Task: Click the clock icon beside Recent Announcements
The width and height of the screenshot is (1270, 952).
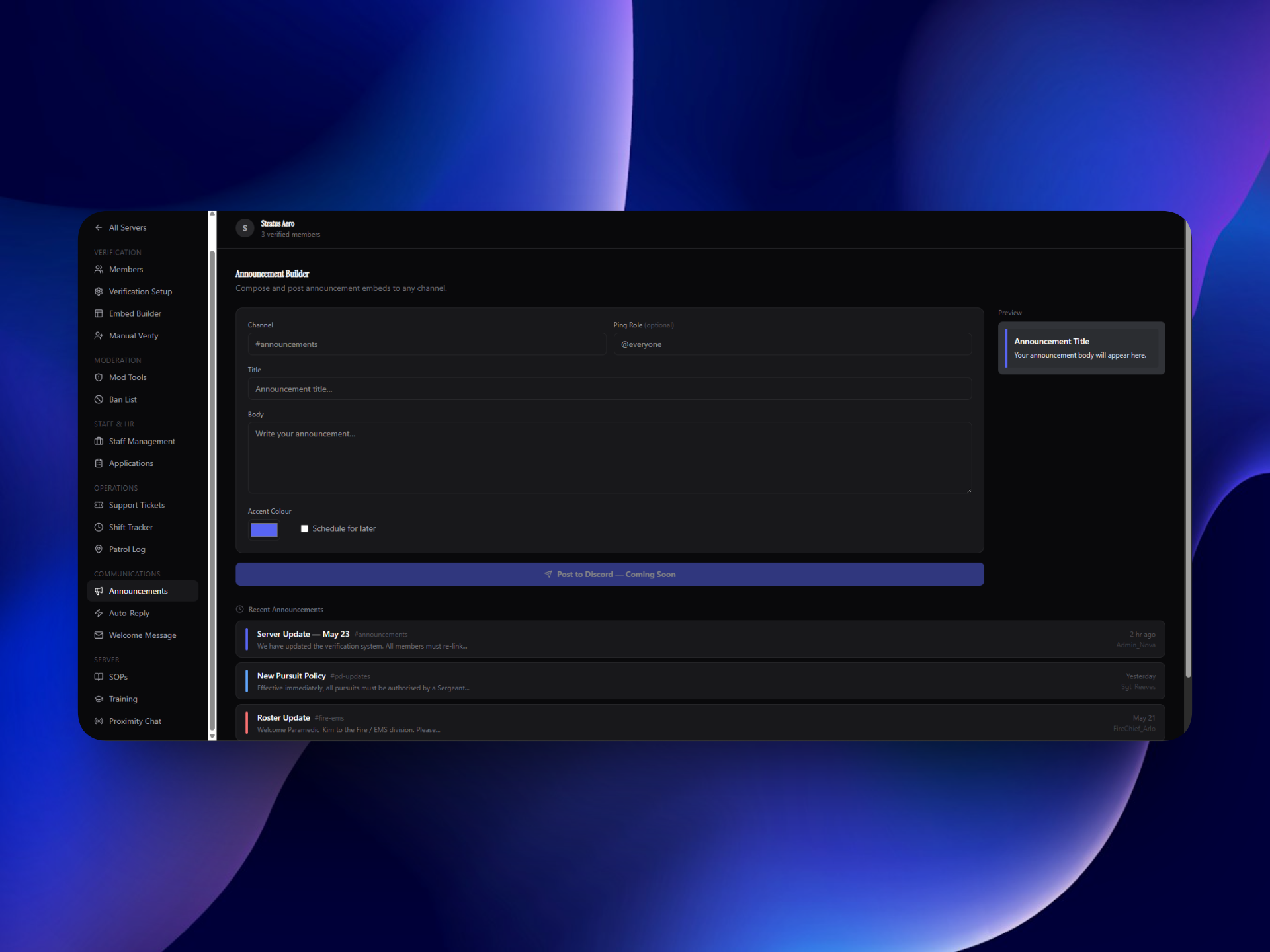Action: click(x=240, y=610)
